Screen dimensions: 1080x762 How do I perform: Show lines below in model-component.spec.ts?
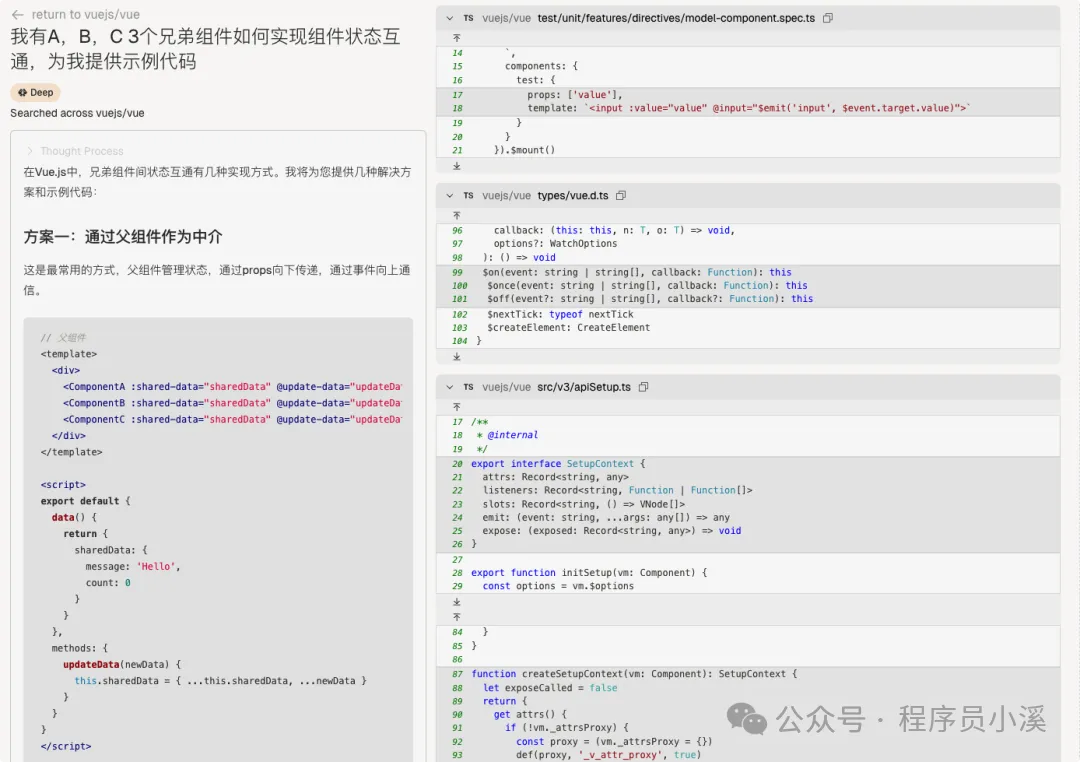457,166
